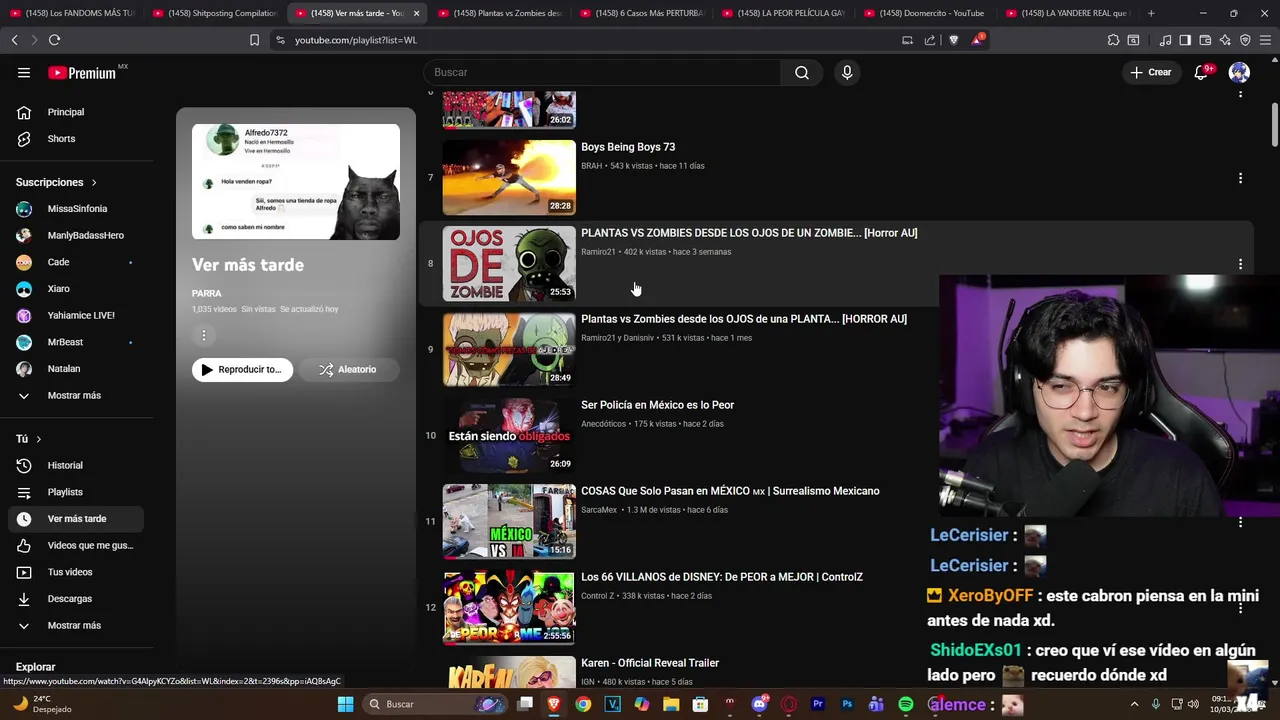This screenshot has height=720, width=1280.
Task: Open Brave Rewards triangle icon
Action: [x=977, y=40]
